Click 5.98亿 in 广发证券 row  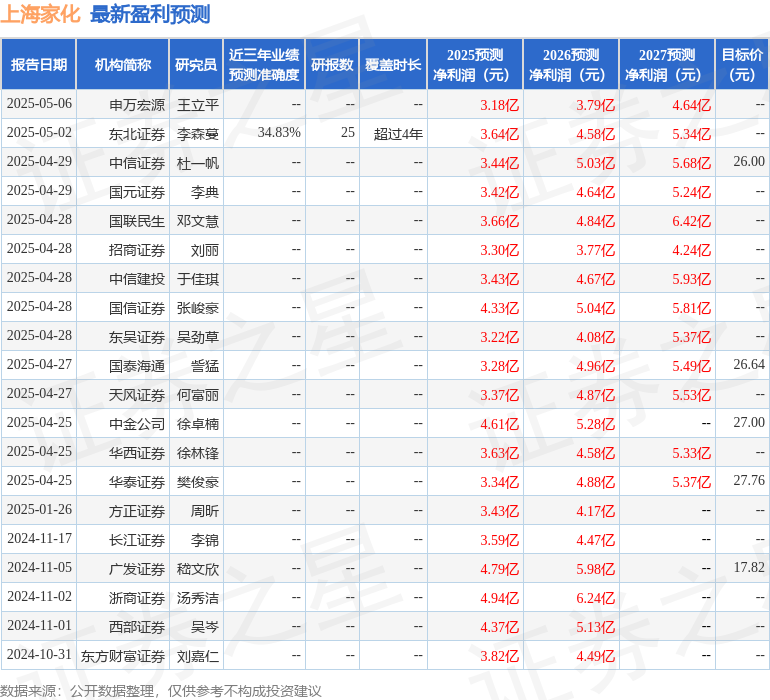[595, 569]
